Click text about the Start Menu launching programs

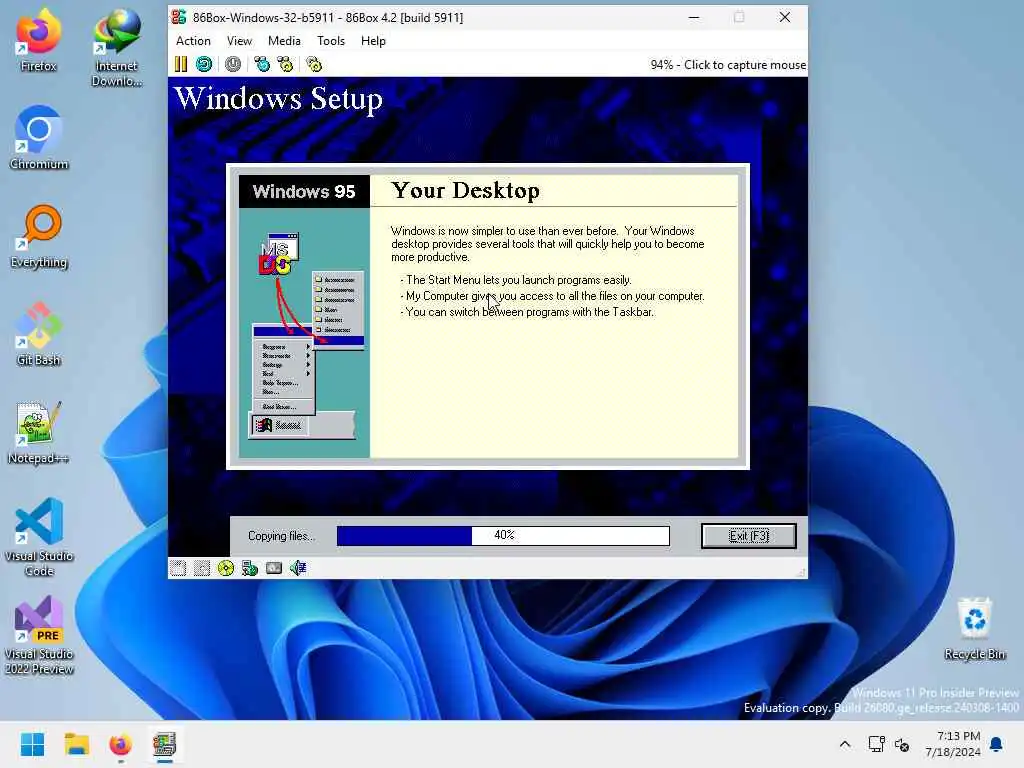point(516,280)
